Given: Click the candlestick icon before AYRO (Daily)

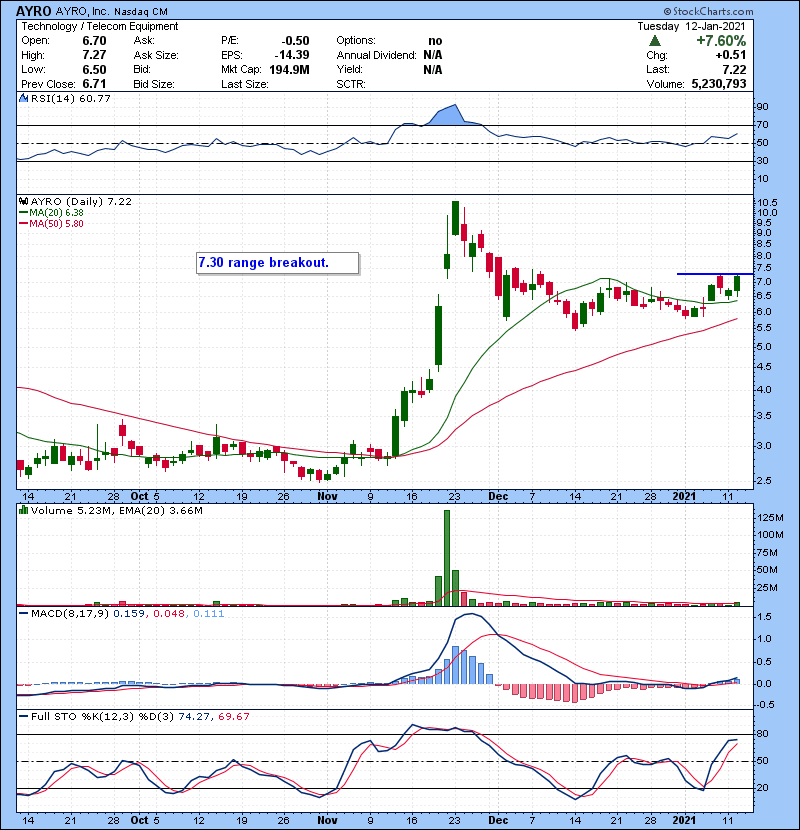Looking at the screenshot, I should (23, 201).
